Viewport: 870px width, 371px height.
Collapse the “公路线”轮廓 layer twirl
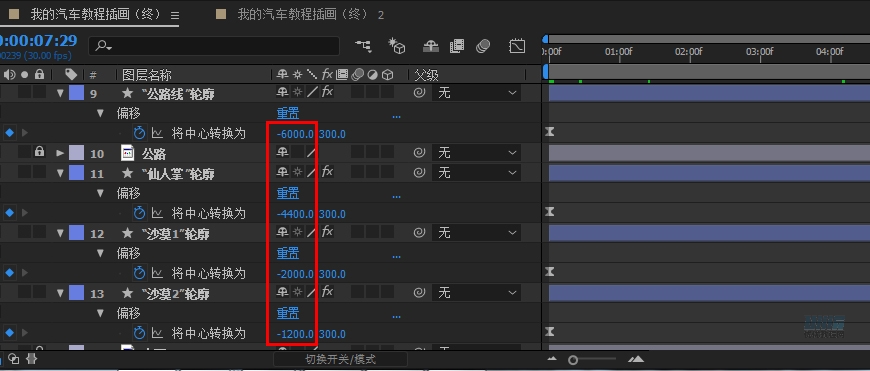coord(60,93)
